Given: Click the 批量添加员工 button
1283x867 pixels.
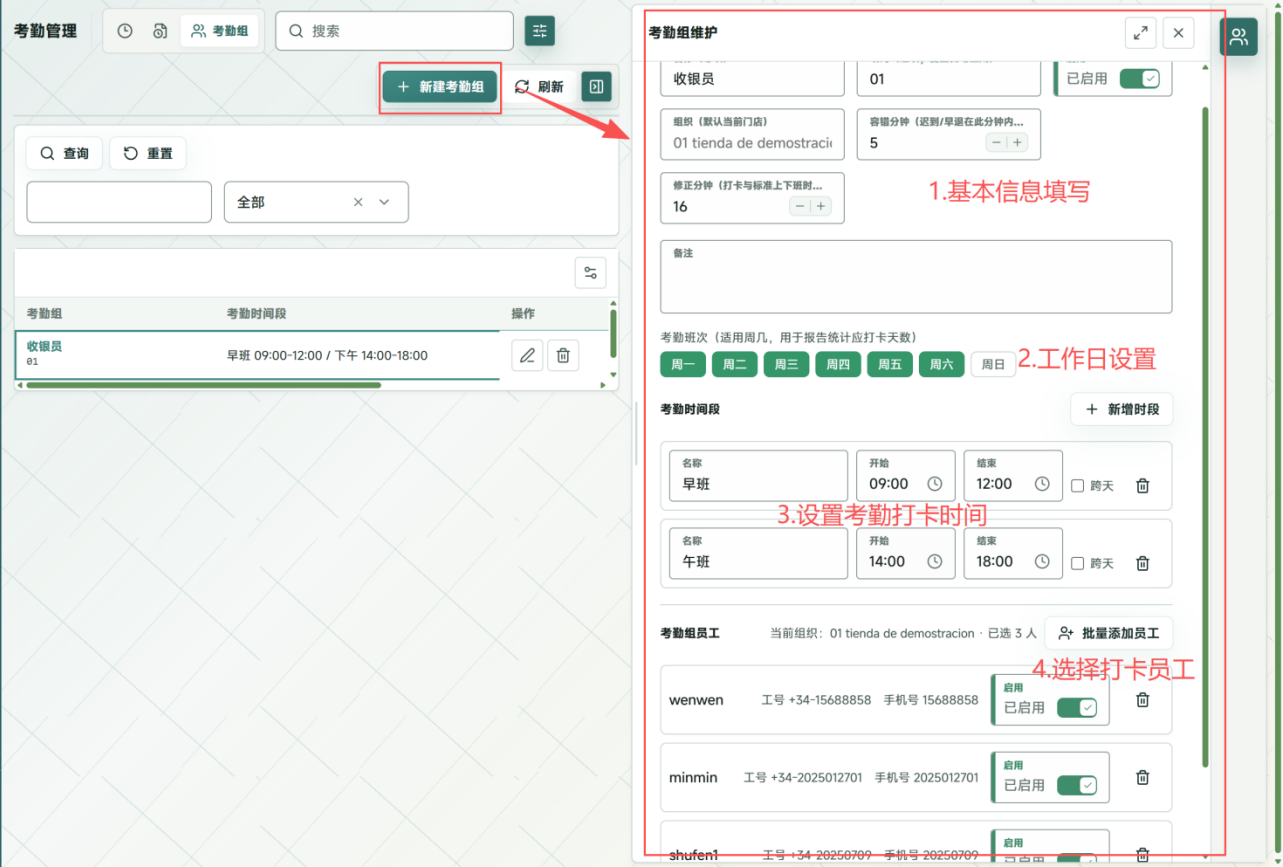Looking at the screenshot, I should pos(1108,633).
